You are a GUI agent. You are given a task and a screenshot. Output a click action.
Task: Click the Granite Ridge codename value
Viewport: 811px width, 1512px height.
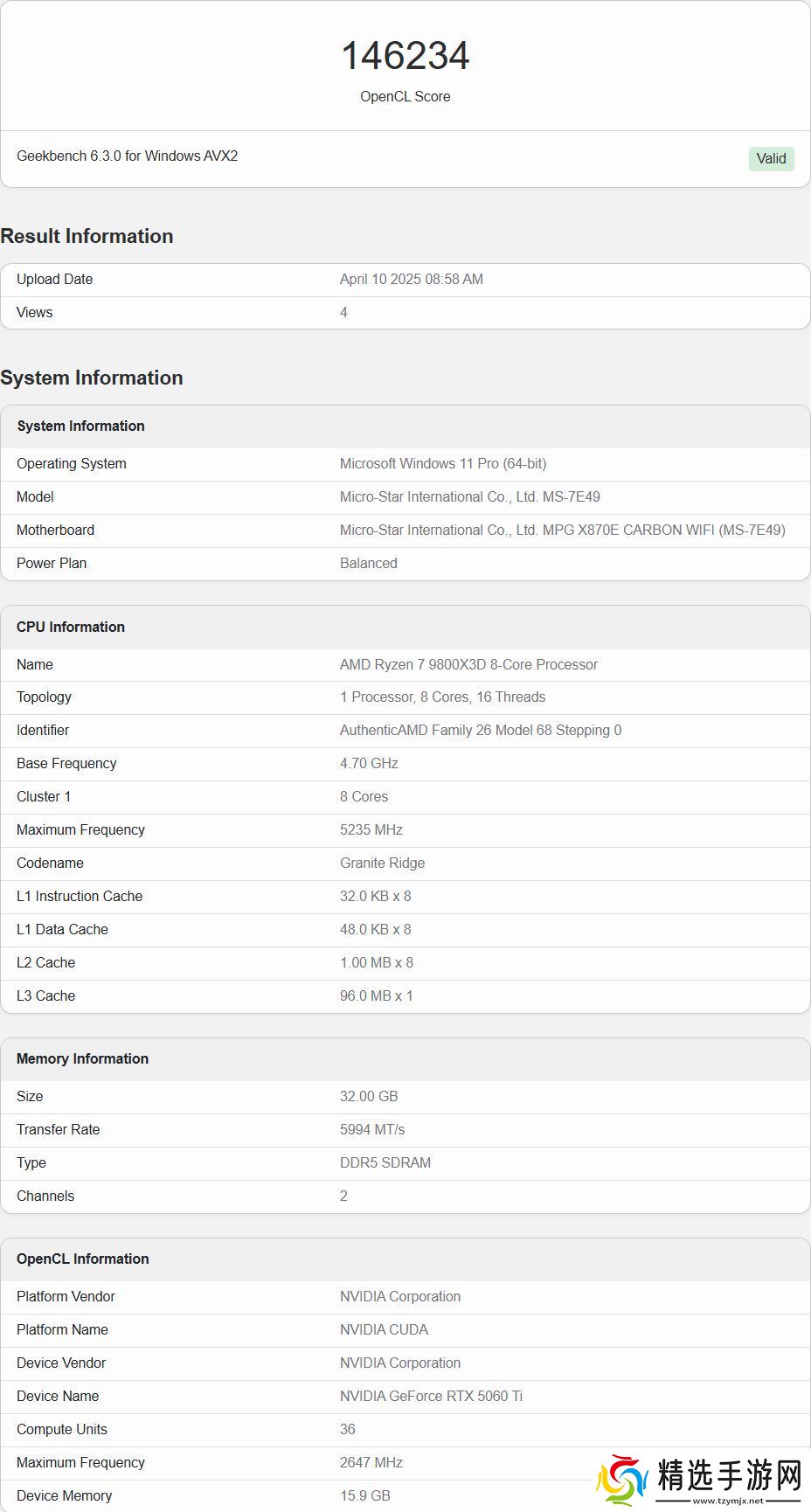[382, 863]
